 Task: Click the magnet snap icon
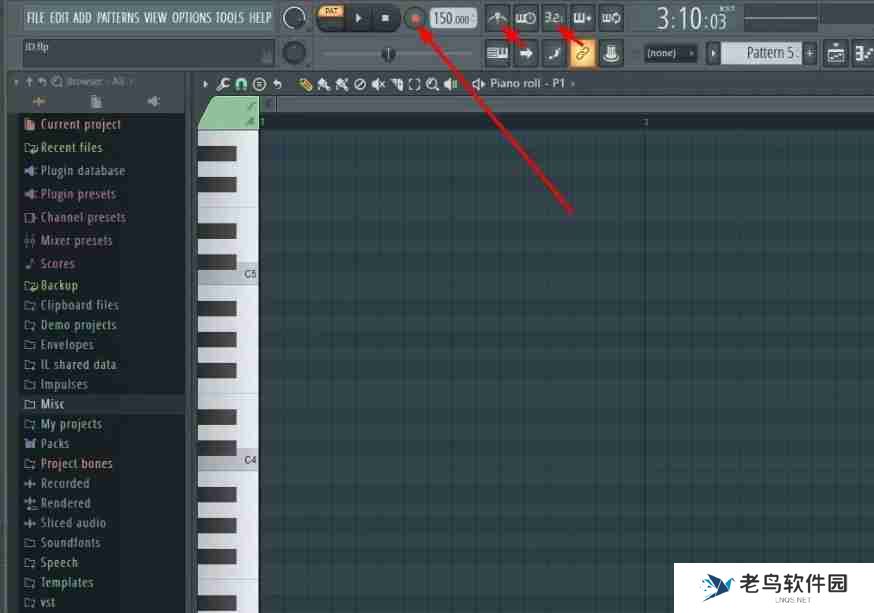click(241, 84)
